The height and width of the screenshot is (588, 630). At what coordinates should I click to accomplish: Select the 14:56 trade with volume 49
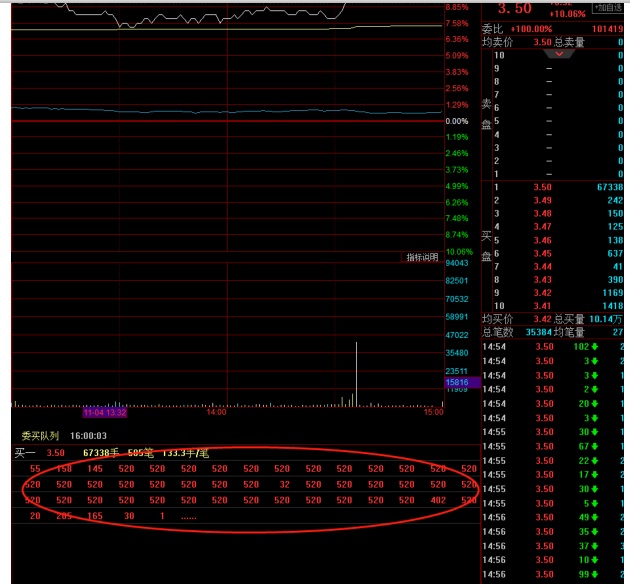[553, 517]
